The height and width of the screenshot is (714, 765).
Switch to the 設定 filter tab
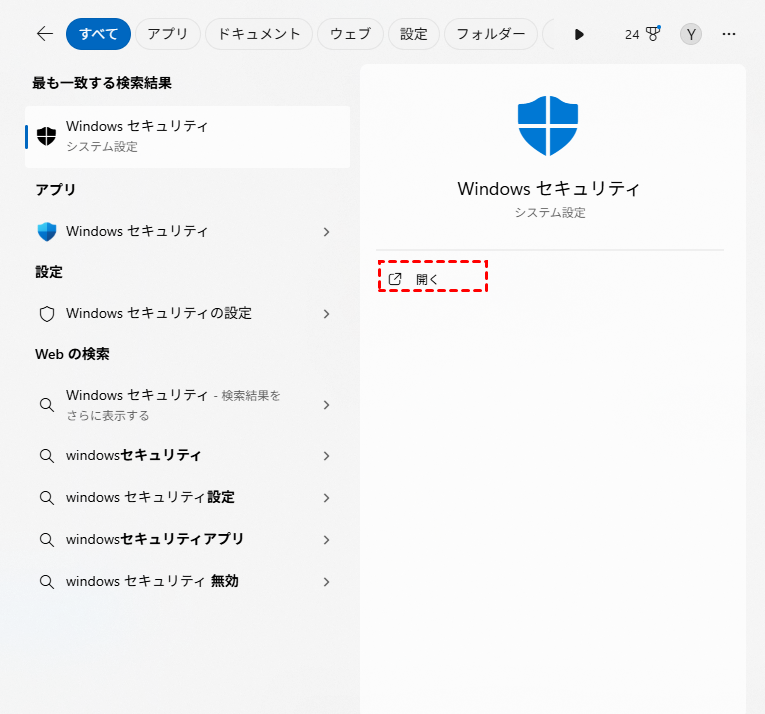click(414, 34)
